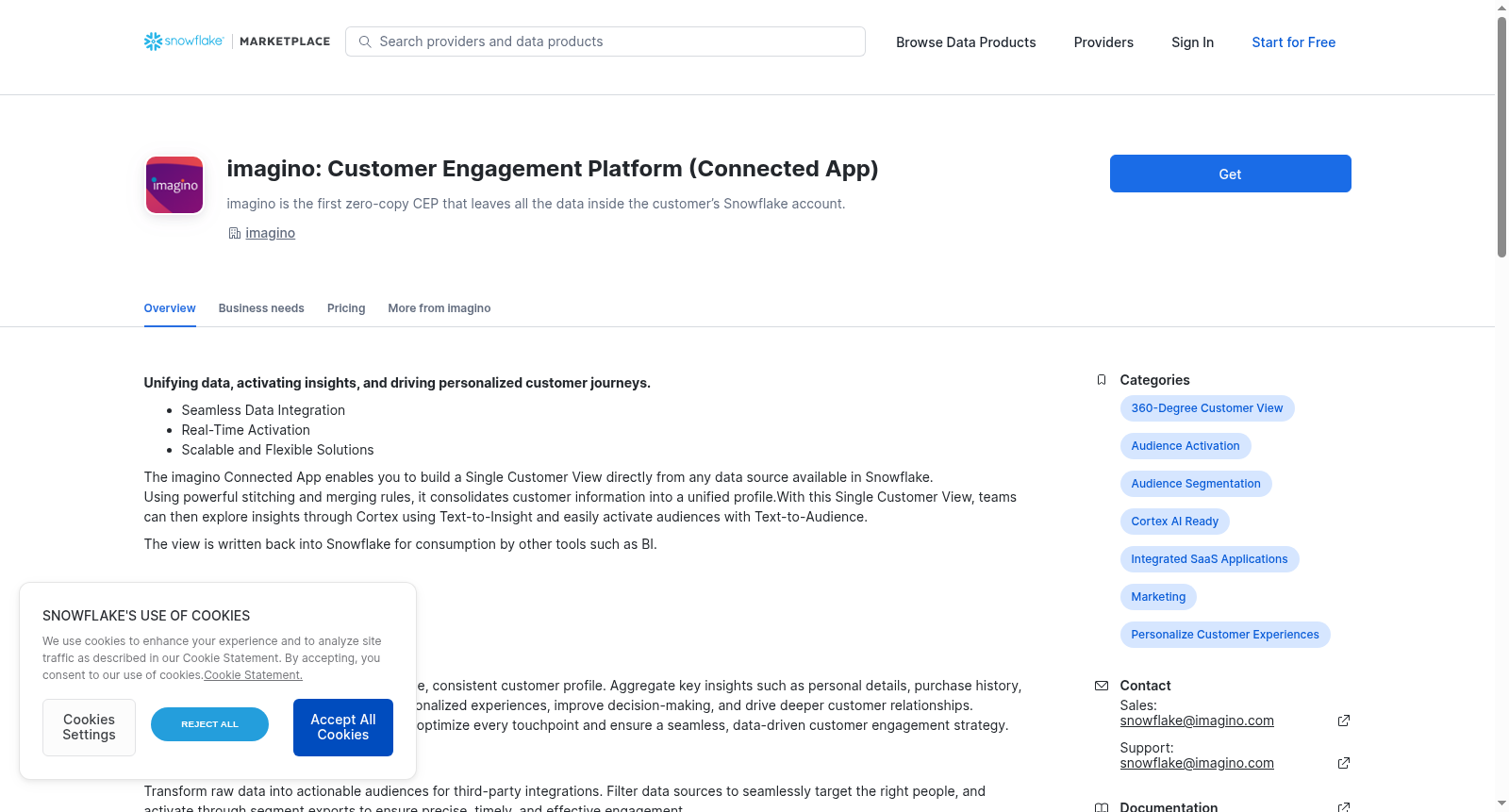Click the Categories heading text
1509x812 pixels.
(x=1154, y=380)
